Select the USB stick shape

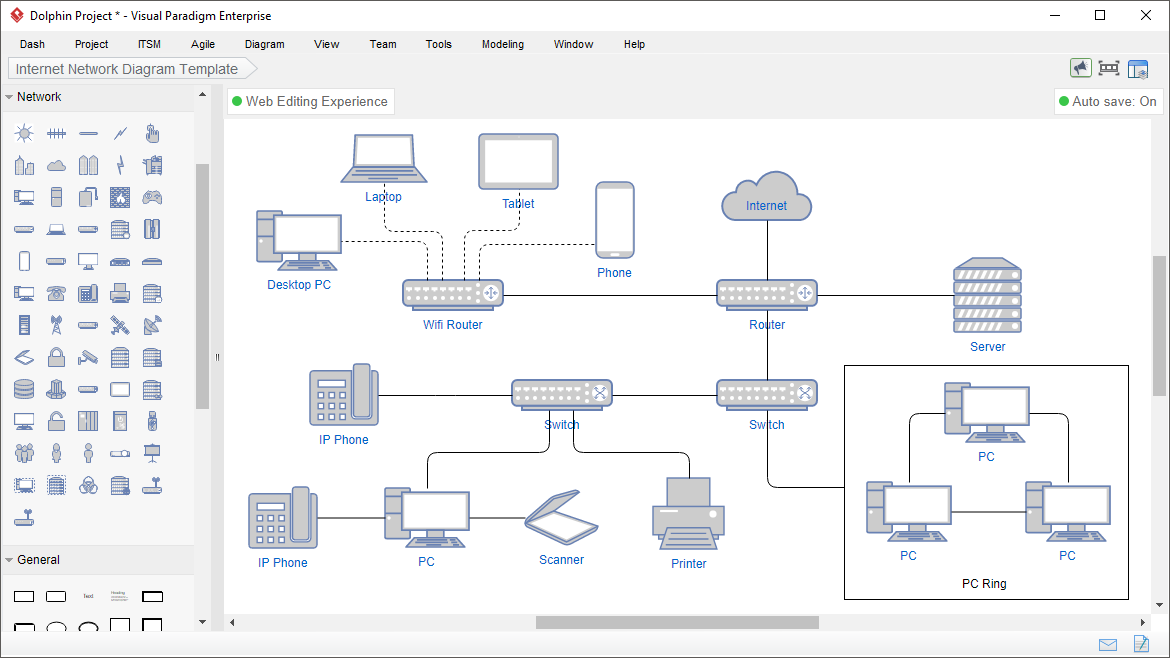coord(152,421)
